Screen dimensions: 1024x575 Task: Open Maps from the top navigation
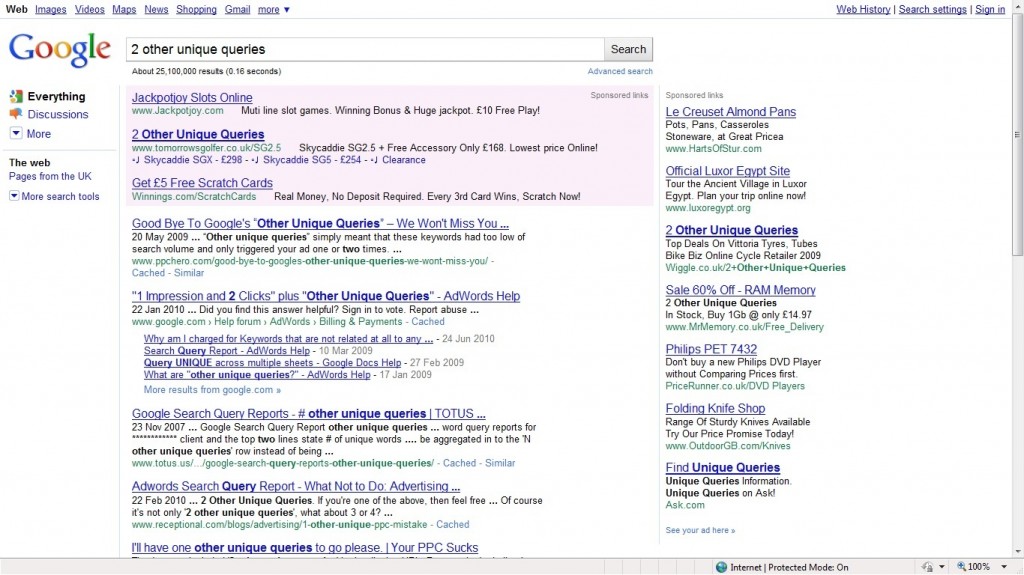click(x=124, y=10)
